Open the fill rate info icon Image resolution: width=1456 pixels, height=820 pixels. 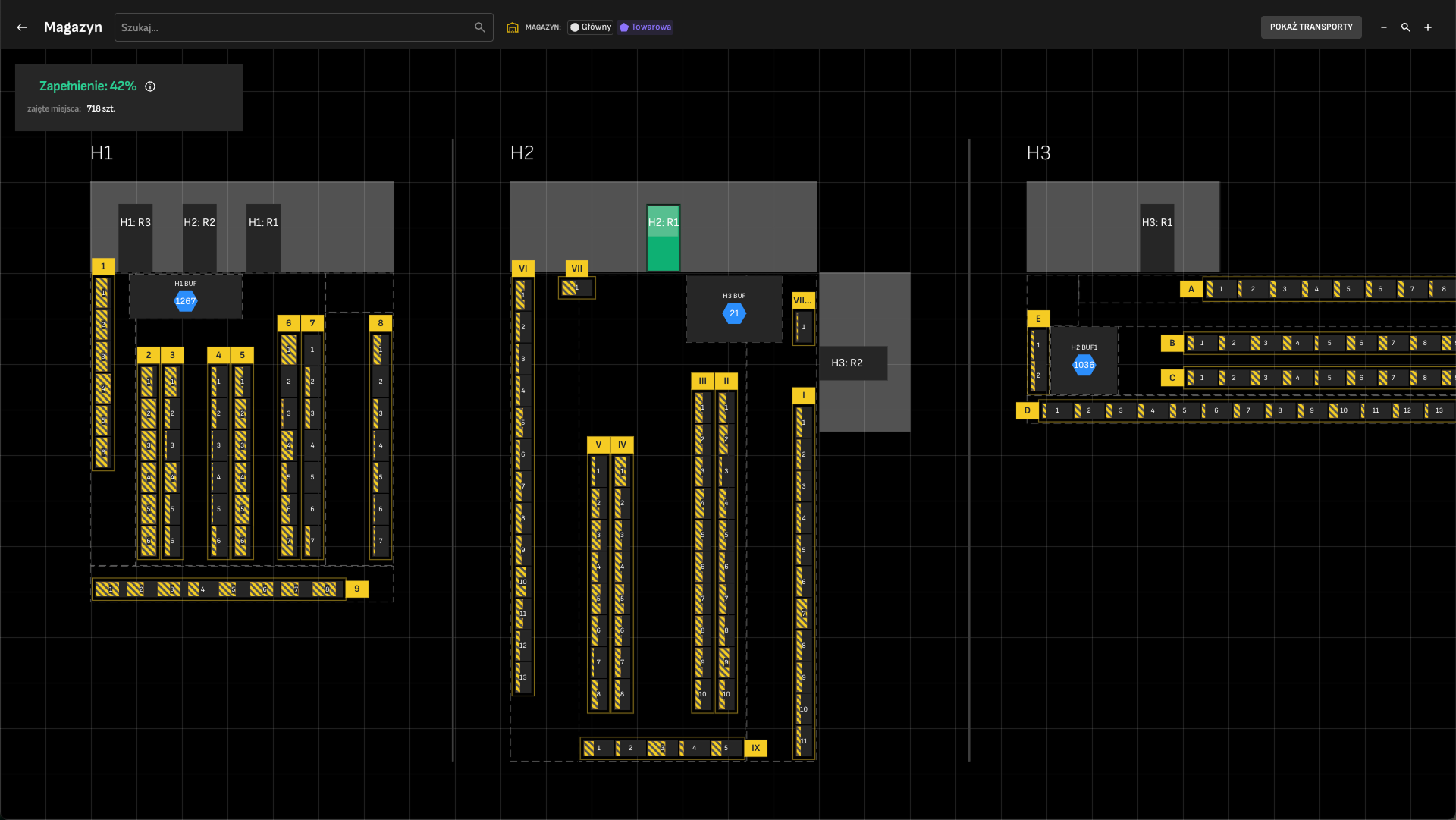tap(150, 86)
